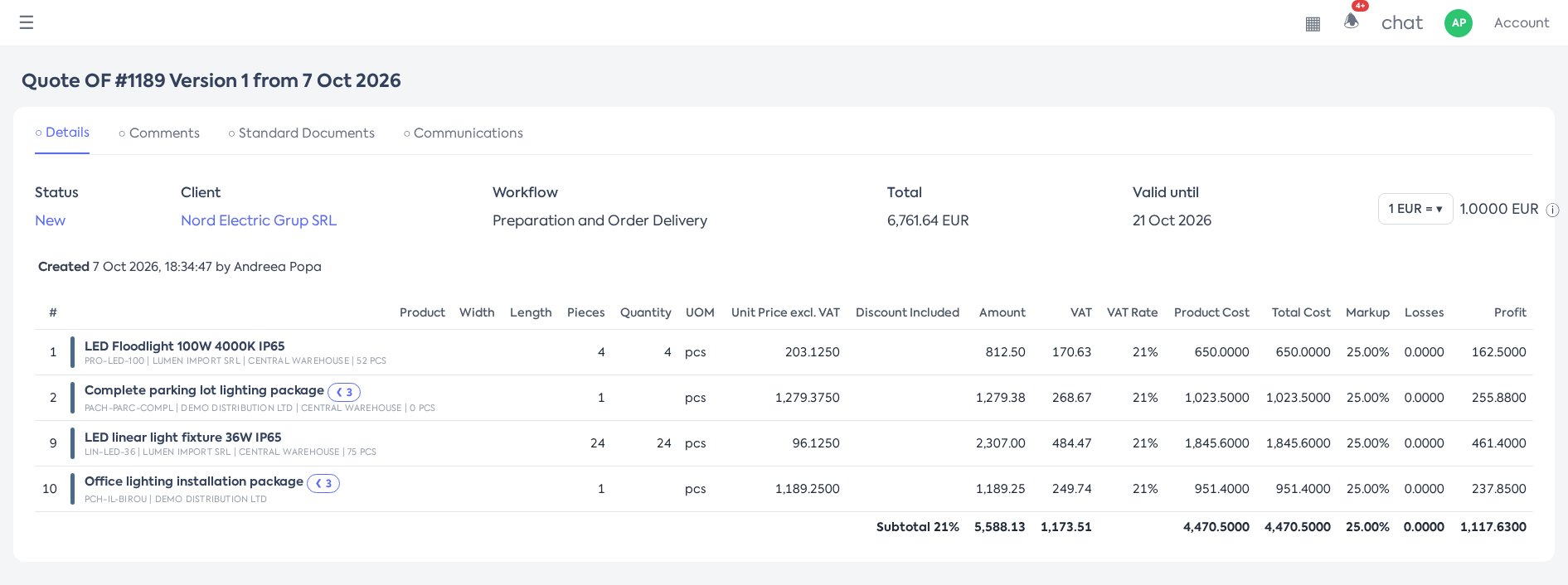Image resolution: width=1568 pixels, height=585 pixels.
Task: Open the apps grid icon
Action: 1313,24
